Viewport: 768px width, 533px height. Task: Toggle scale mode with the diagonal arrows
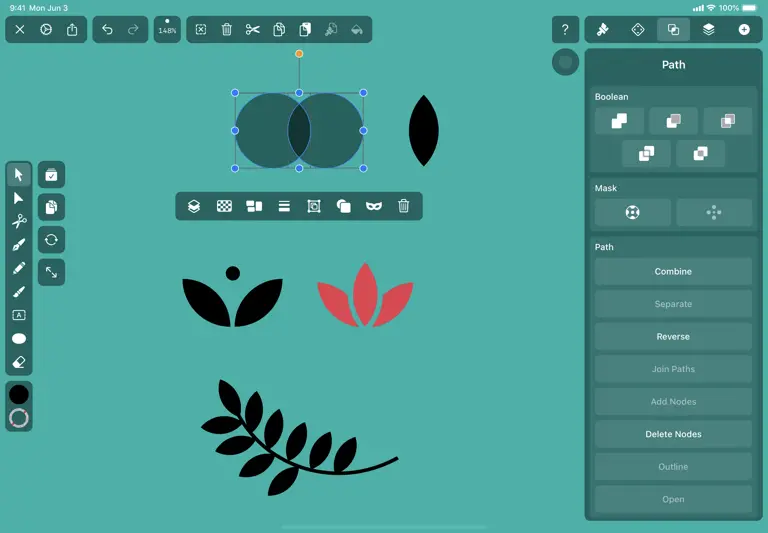51,272
